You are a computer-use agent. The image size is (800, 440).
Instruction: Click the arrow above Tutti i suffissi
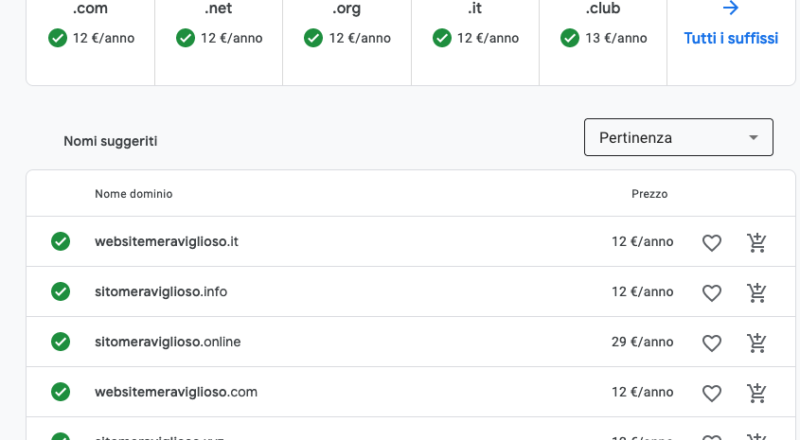tap(730, 9)
